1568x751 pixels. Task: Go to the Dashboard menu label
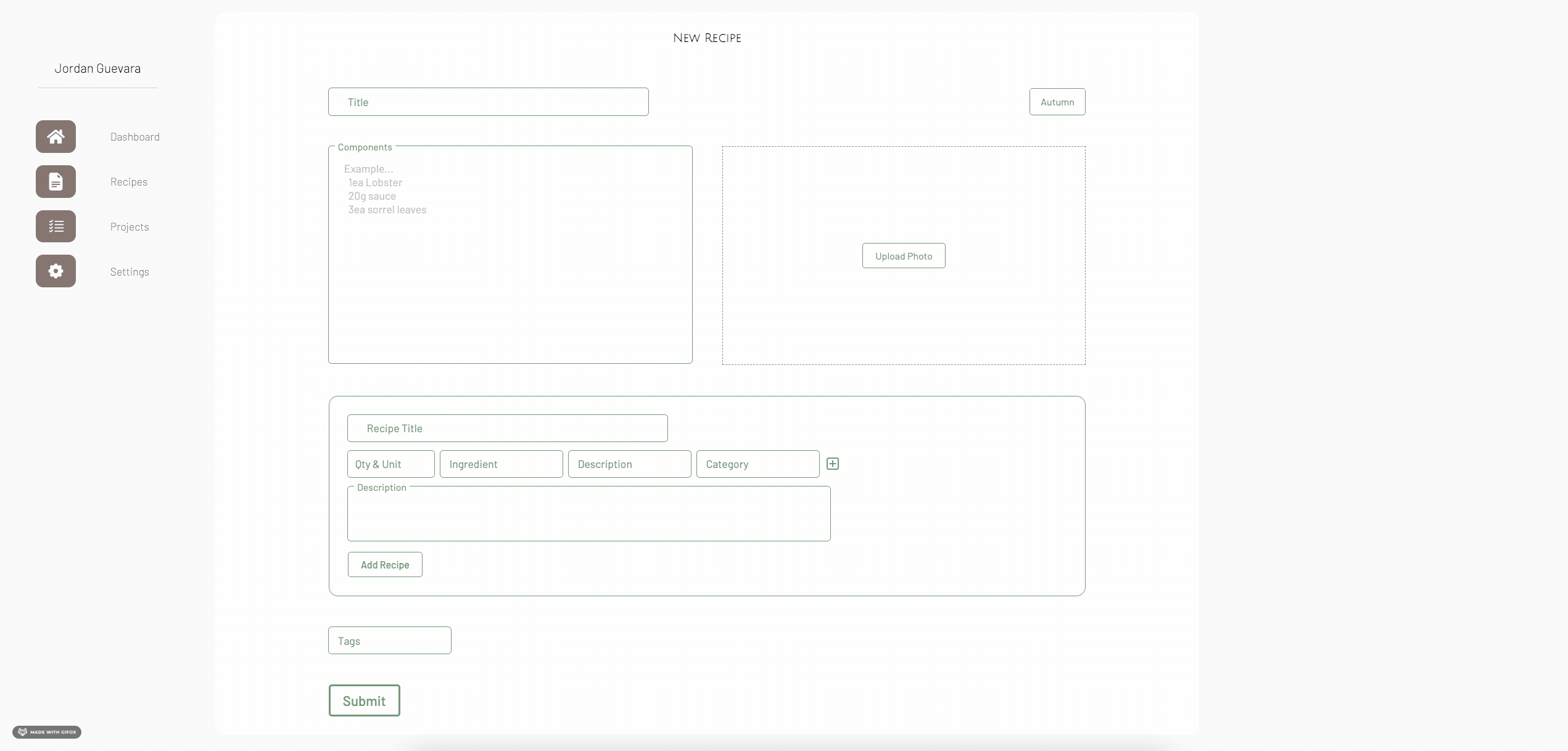click(134, 137)
